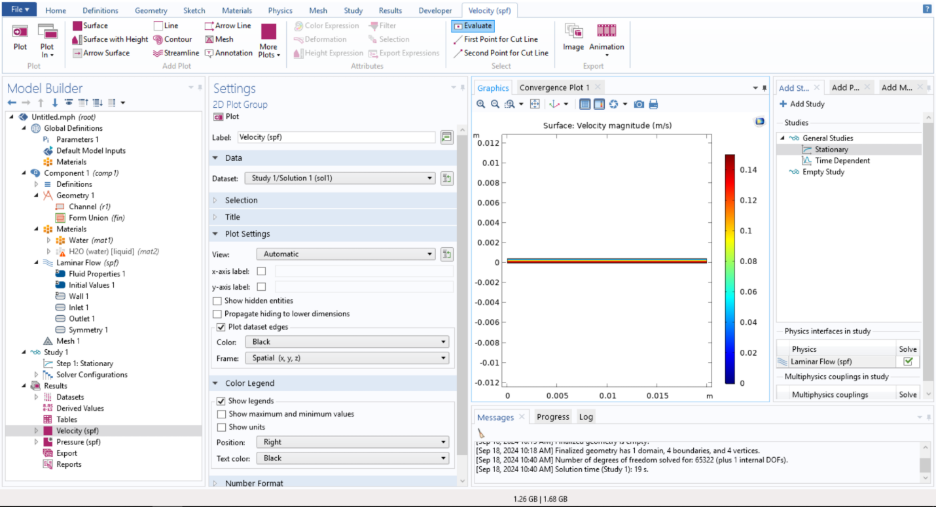Viewport: 936px width, 507px height.
Task: Add an Annotation plot
Action: 228,53
